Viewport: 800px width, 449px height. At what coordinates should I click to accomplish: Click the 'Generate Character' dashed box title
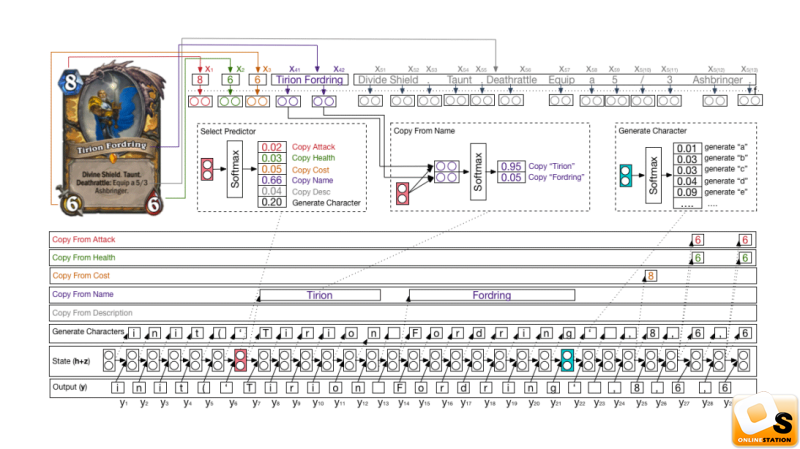(x=653, y=131)
